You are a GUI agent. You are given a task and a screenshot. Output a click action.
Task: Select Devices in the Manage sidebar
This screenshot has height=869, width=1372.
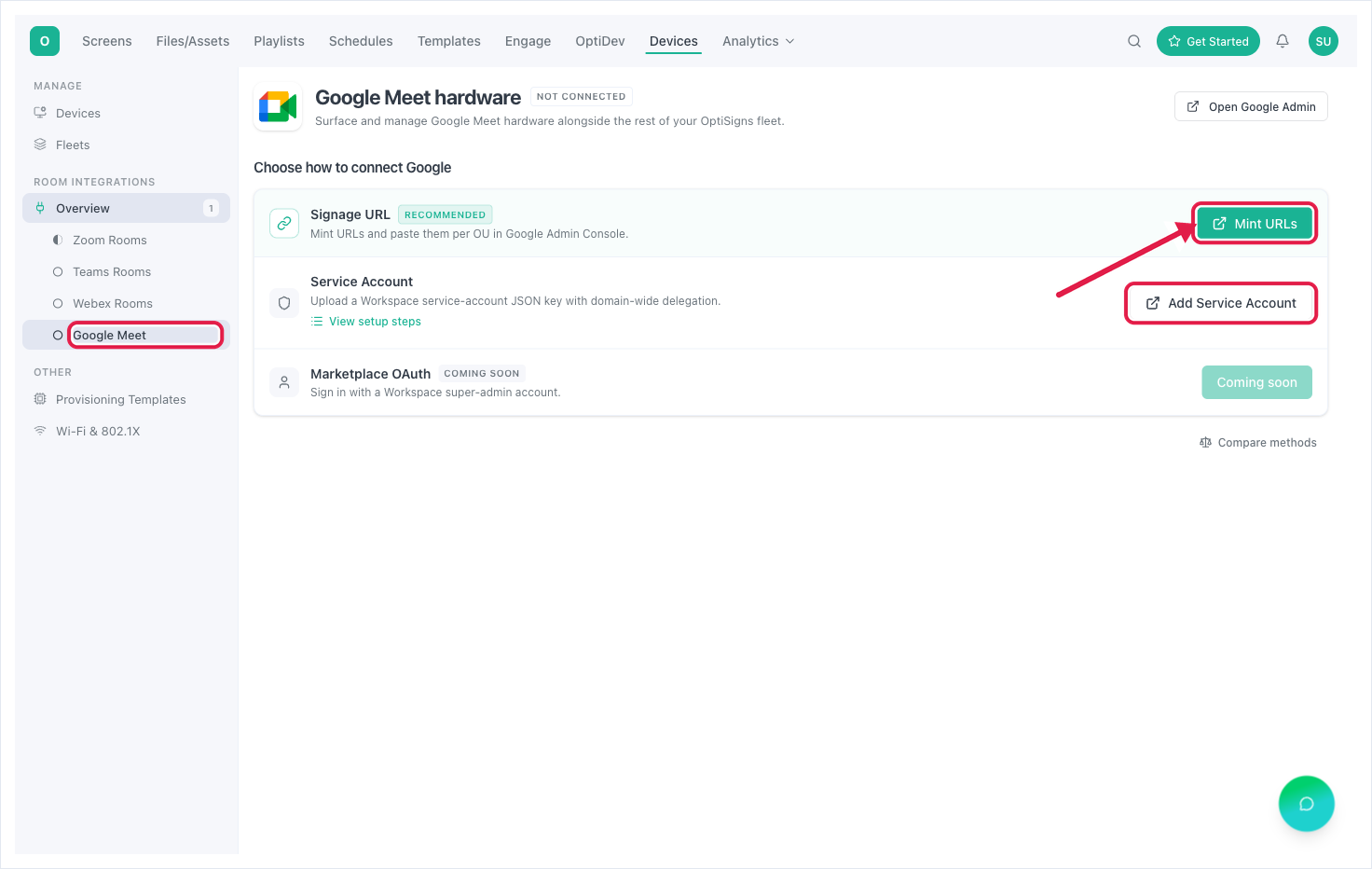pos(126,113)
